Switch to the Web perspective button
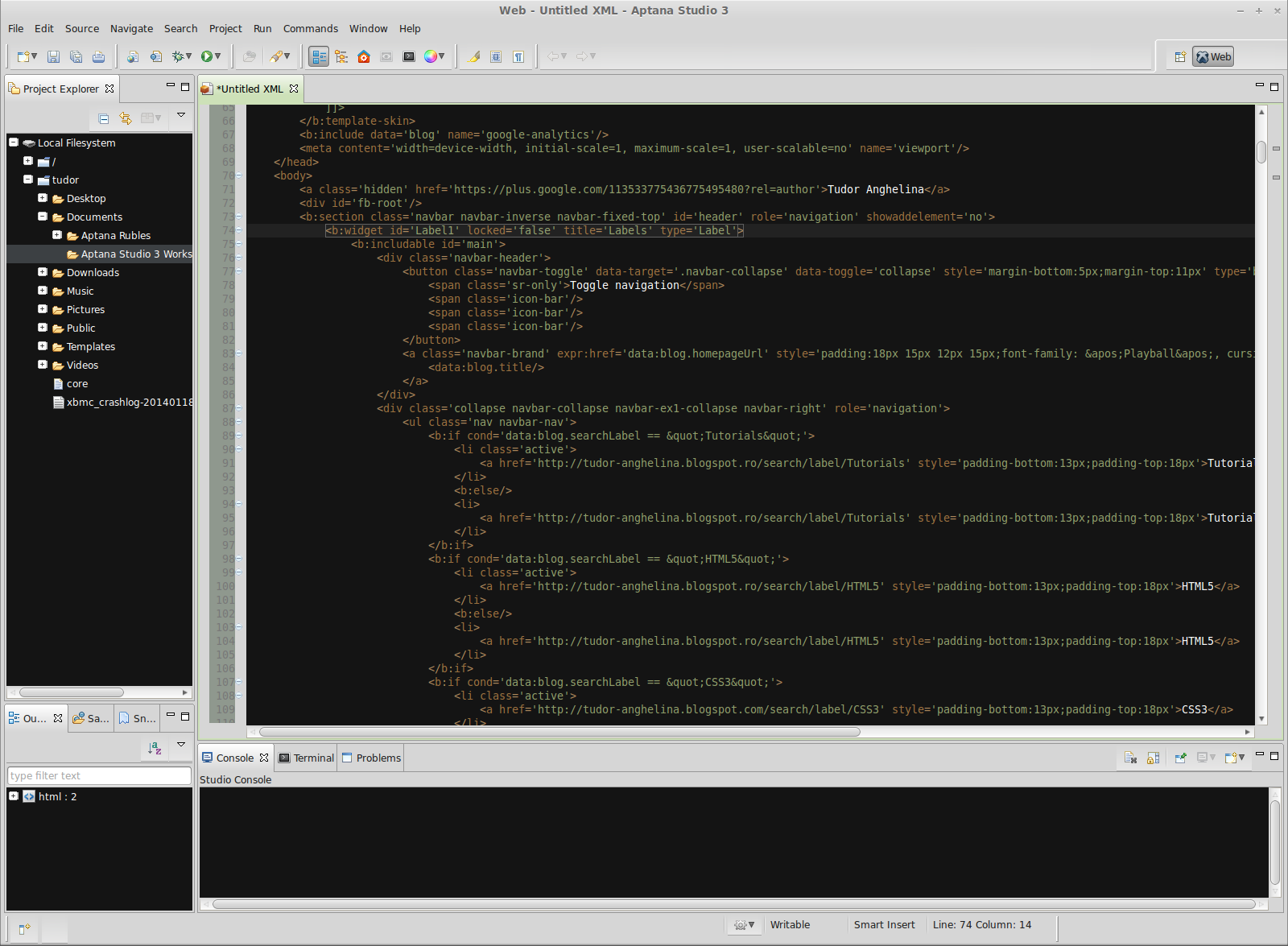1288x946 pixels. tap(1213, 57)
